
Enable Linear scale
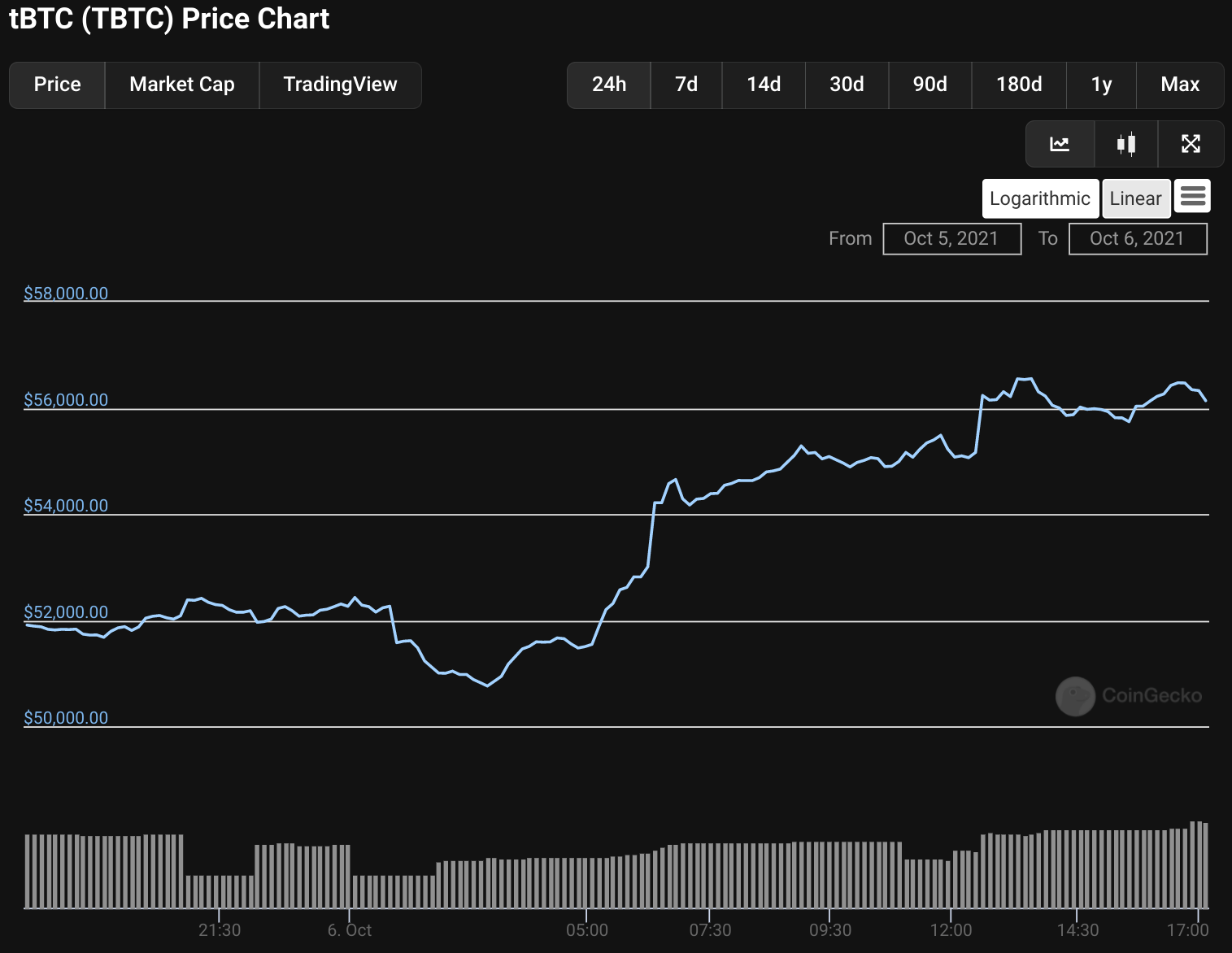pos(1135,198)
